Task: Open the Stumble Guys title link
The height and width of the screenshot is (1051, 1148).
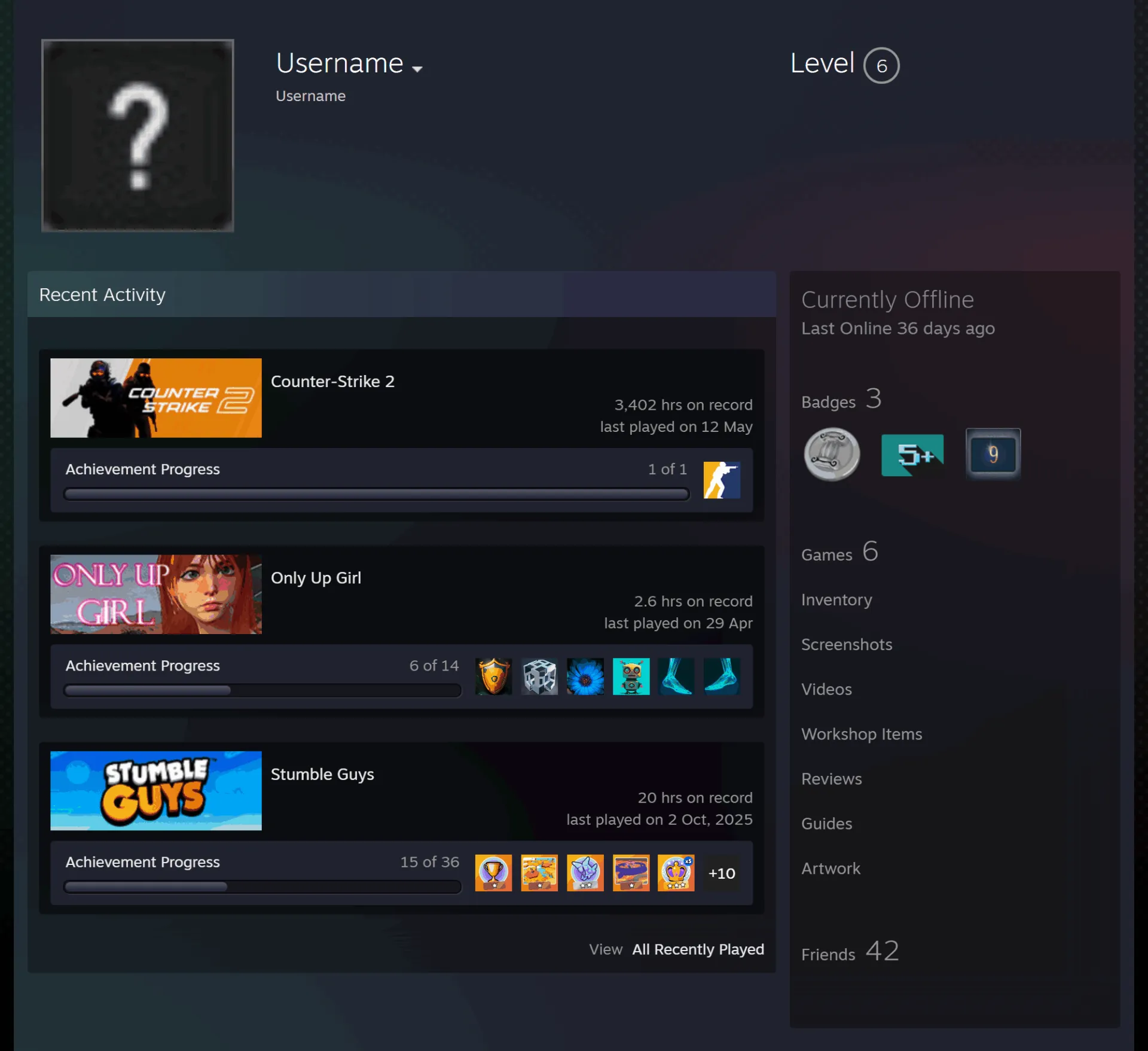Action: pyautogui.click(x=322, y=774)
